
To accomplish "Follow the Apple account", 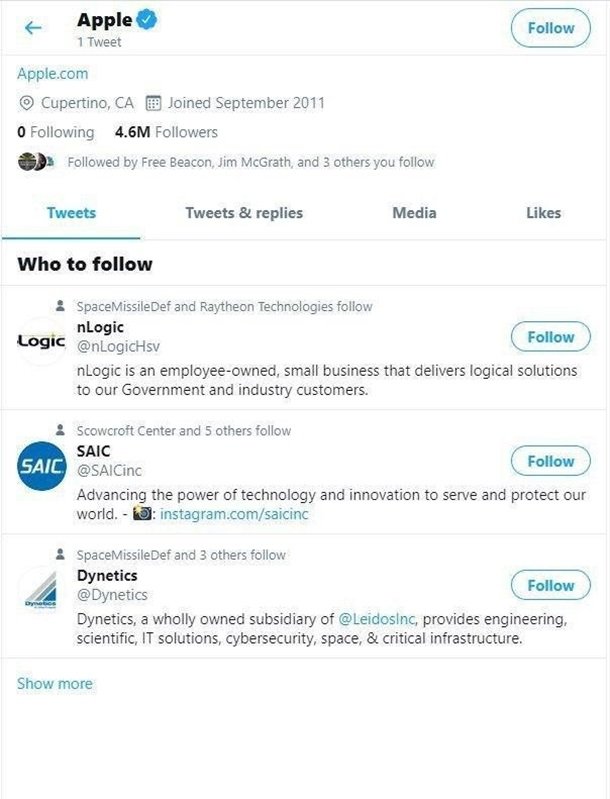I will click(550, 28).
